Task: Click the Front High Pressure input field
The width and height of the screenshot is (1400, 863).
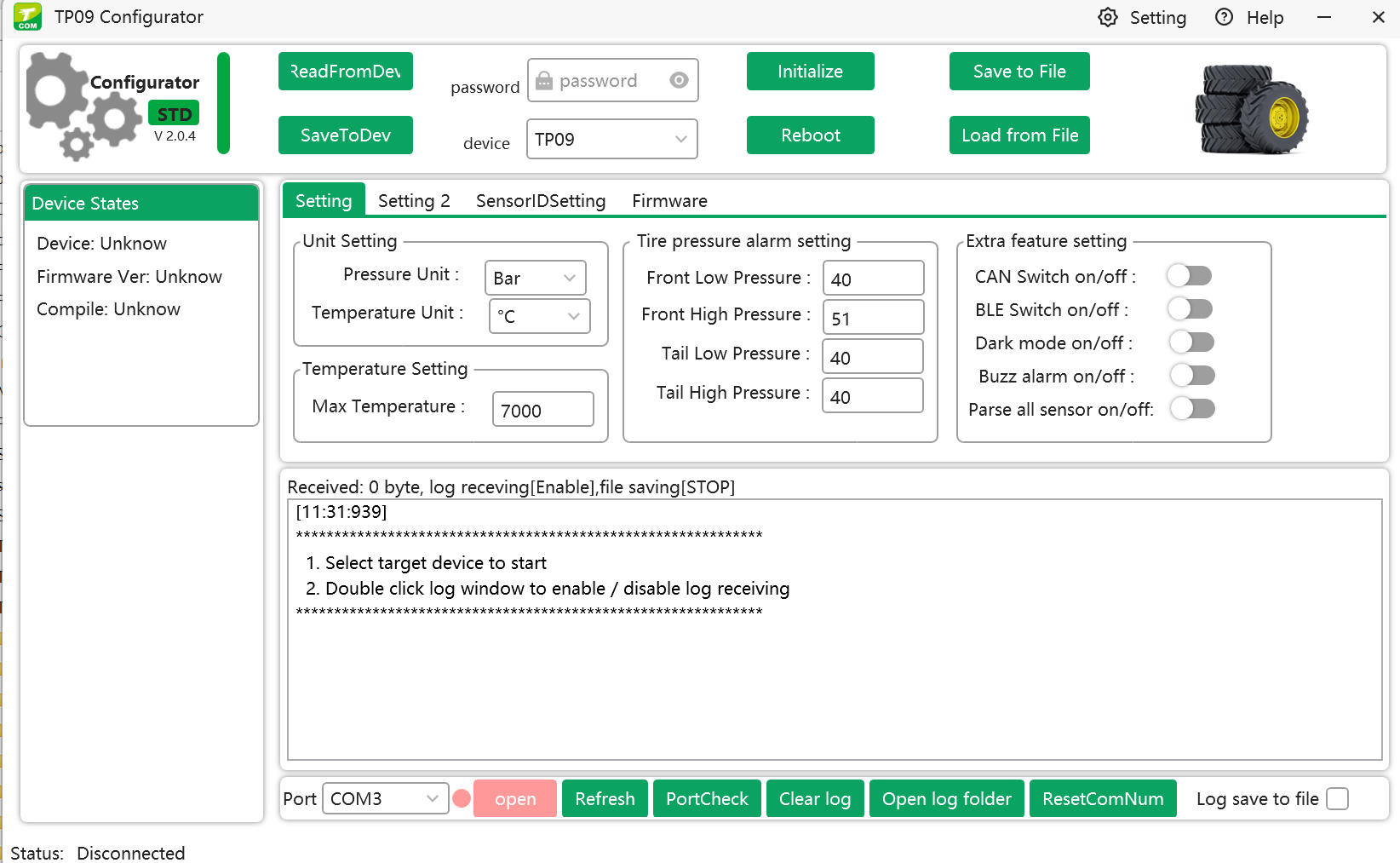Action: pos(872,317)
